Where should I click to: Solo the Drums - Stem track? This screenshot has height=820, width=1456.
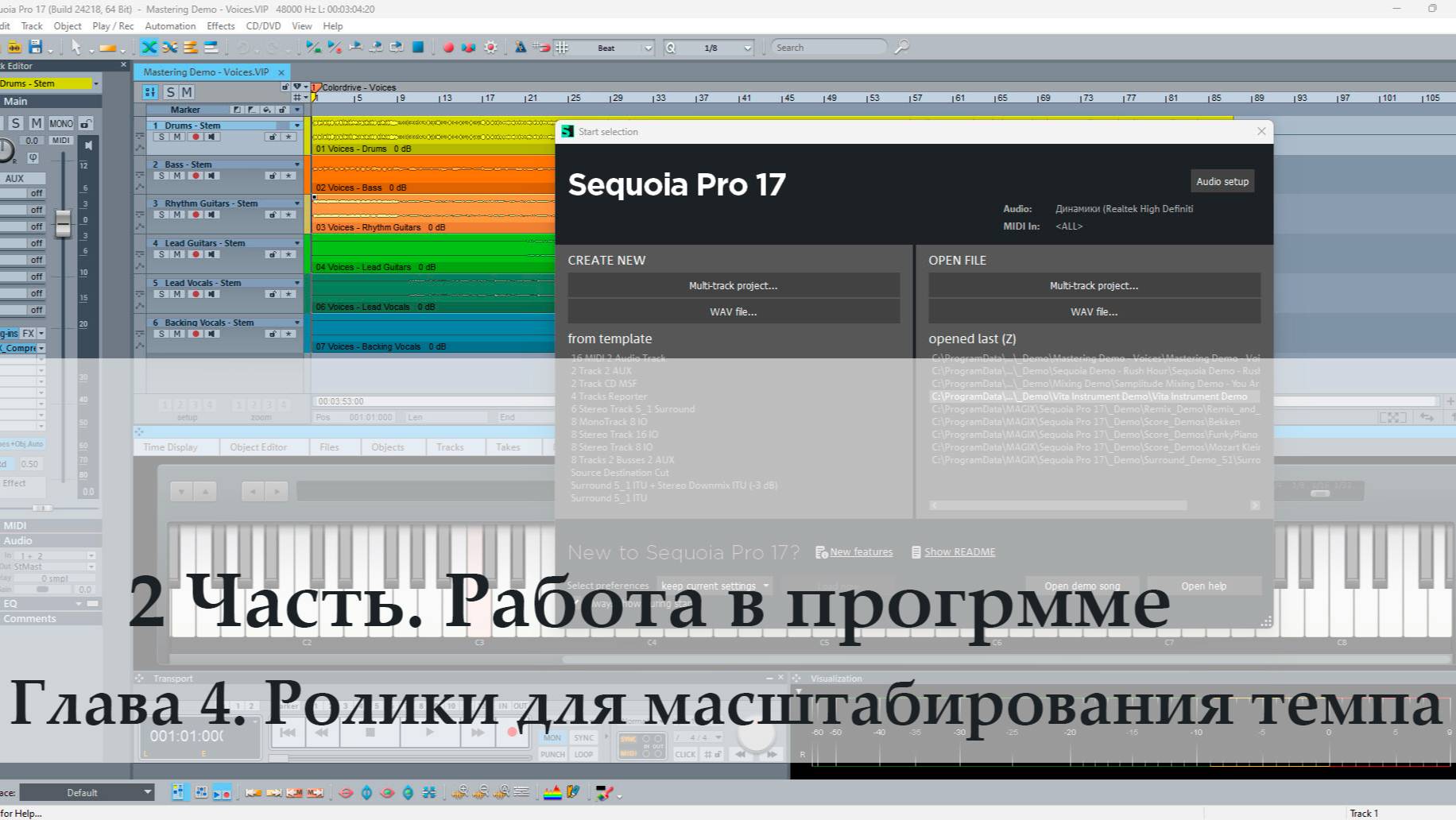pos(161,137)
